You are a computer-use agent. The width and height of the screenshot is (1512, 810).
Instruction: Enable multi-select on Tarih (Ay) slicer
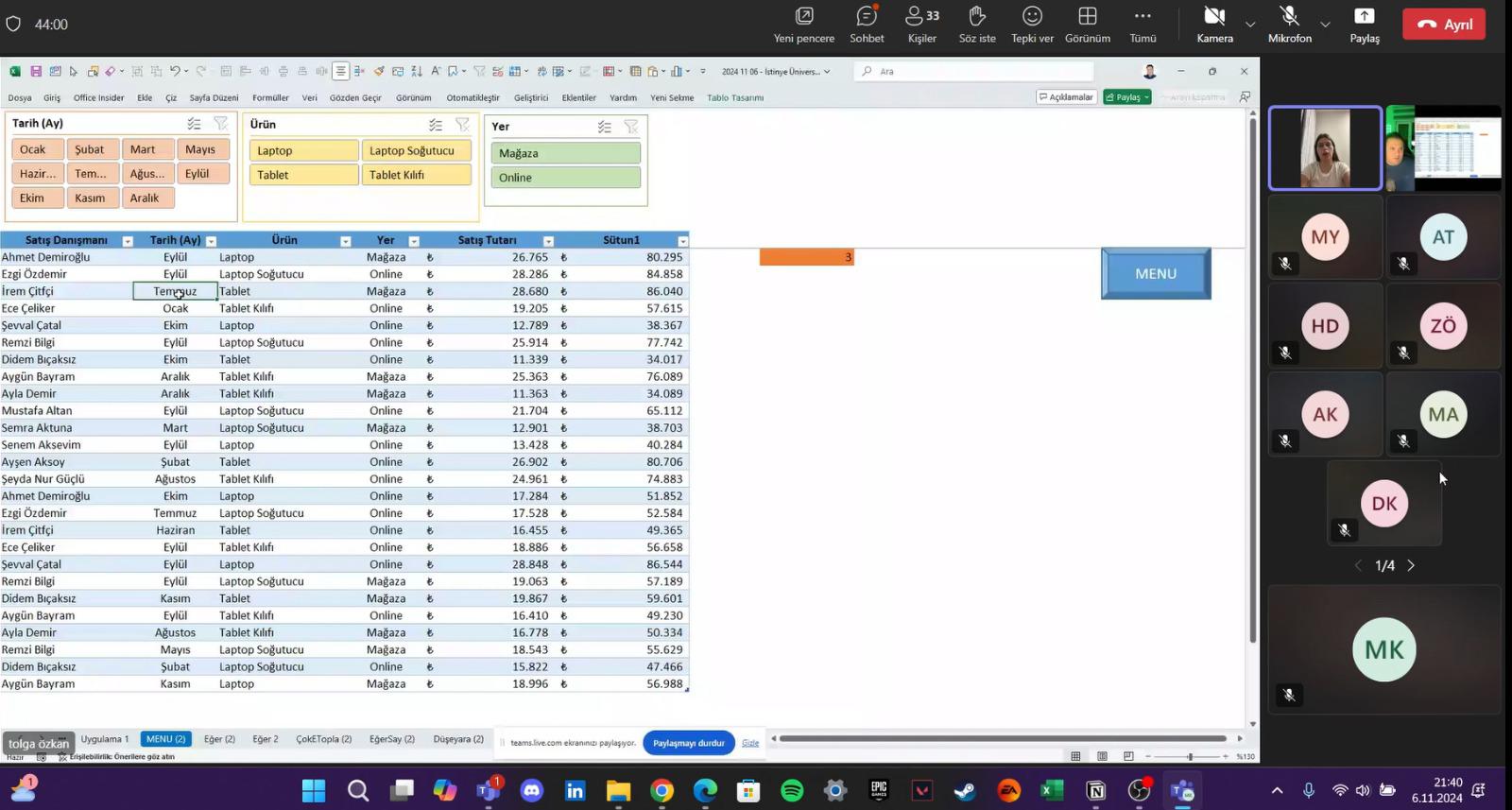click(194, 124)
